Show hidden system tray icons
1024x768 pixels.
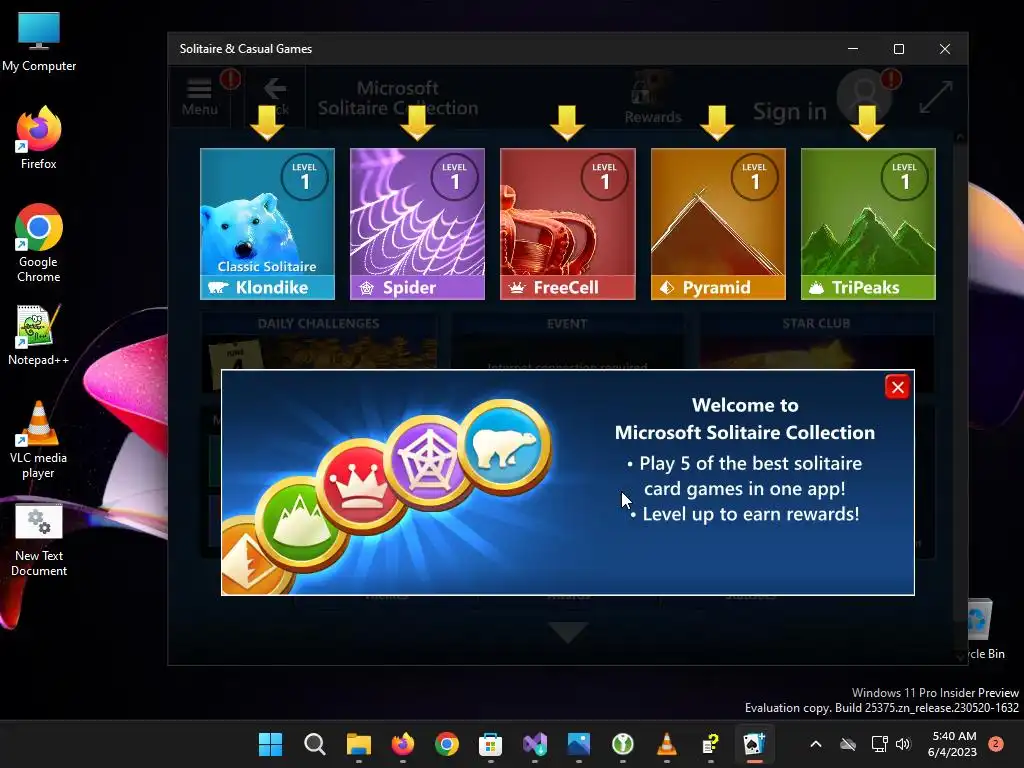point(816,744)
